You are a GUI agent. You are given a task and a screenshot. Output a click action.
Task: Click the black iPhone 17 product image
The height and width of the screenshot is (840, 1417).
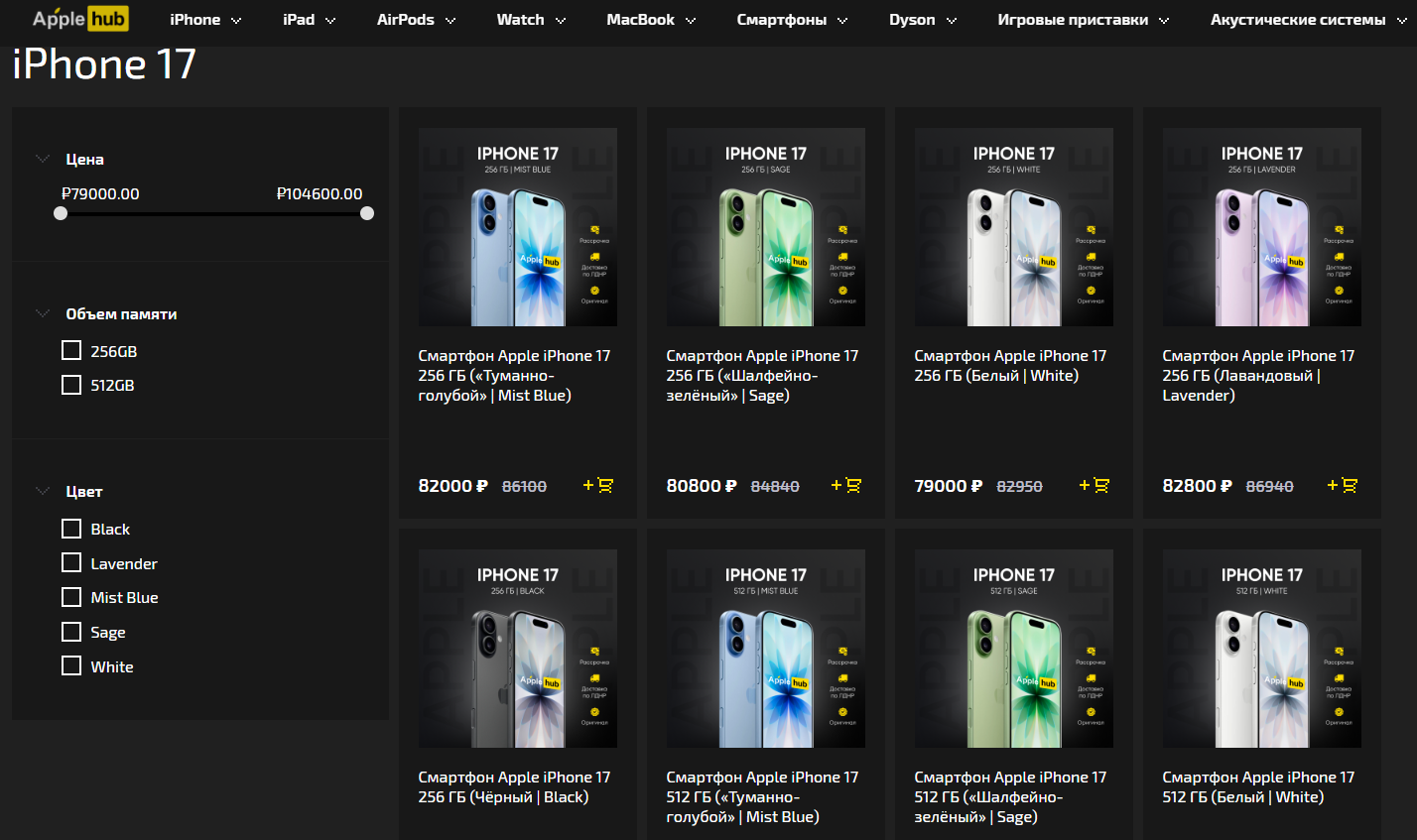pyautogui.click(x=518, y=649)
